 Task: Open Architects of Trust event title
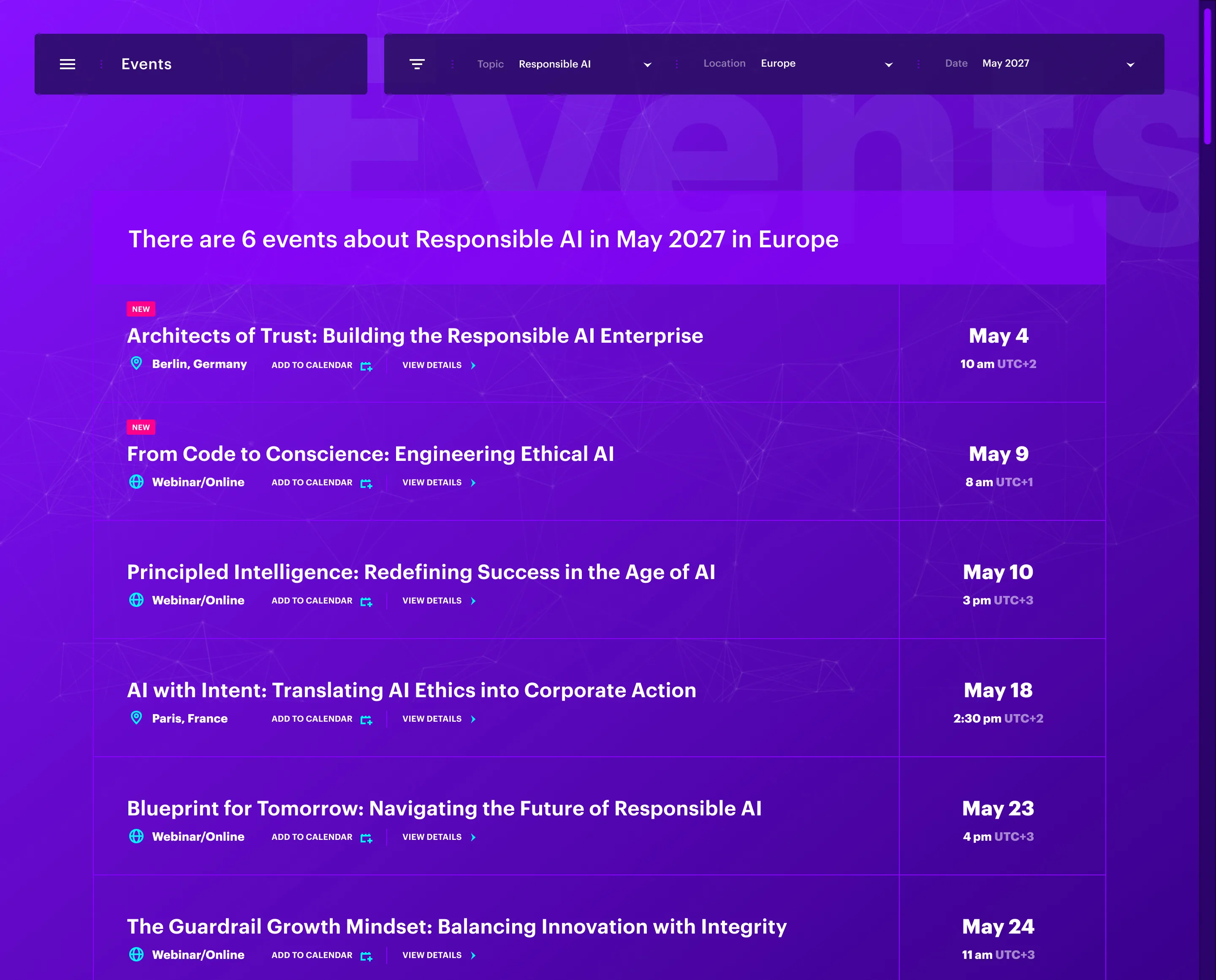(x=415, y=336)
